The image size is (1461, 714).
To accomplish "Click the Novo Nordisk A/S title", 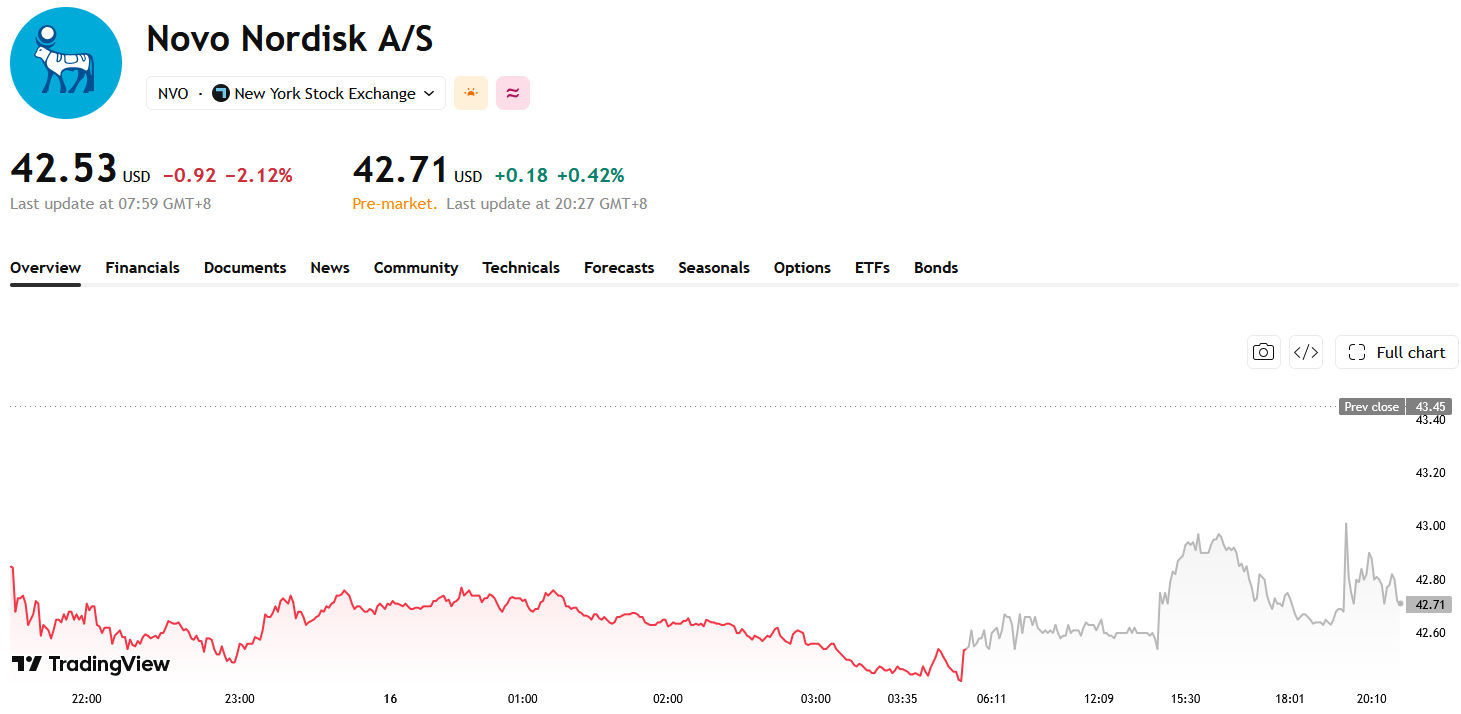I will [290, 39].
